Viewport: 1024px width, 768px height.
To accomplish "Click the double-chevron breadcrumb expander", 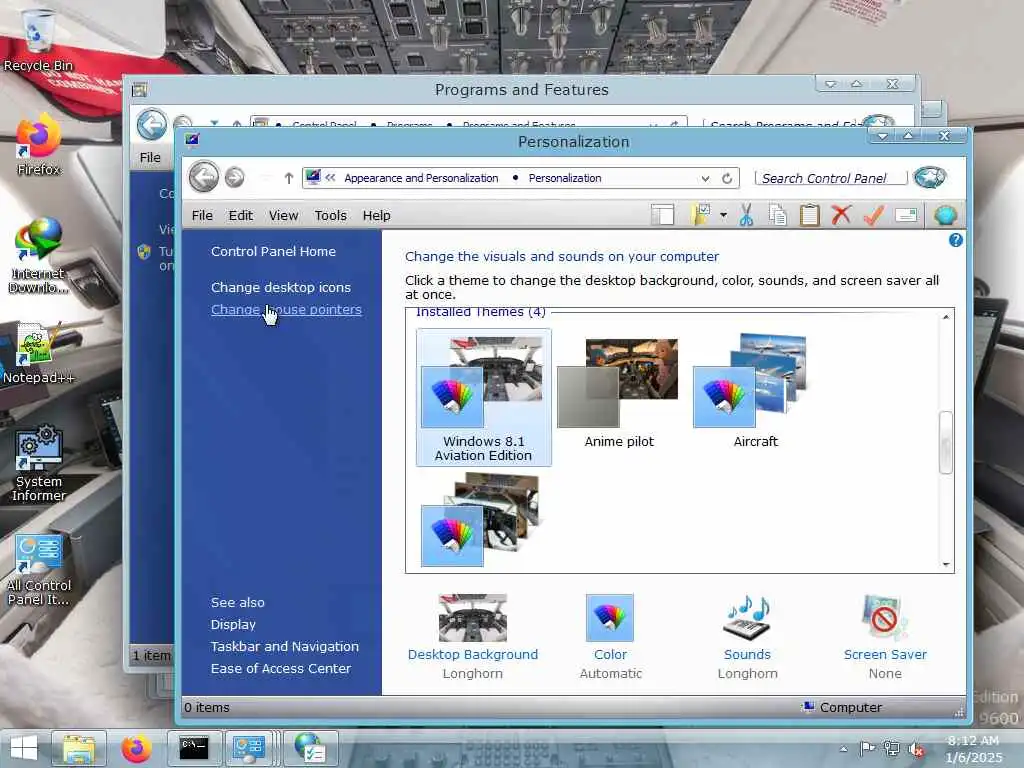I will [x=330, y=178].
